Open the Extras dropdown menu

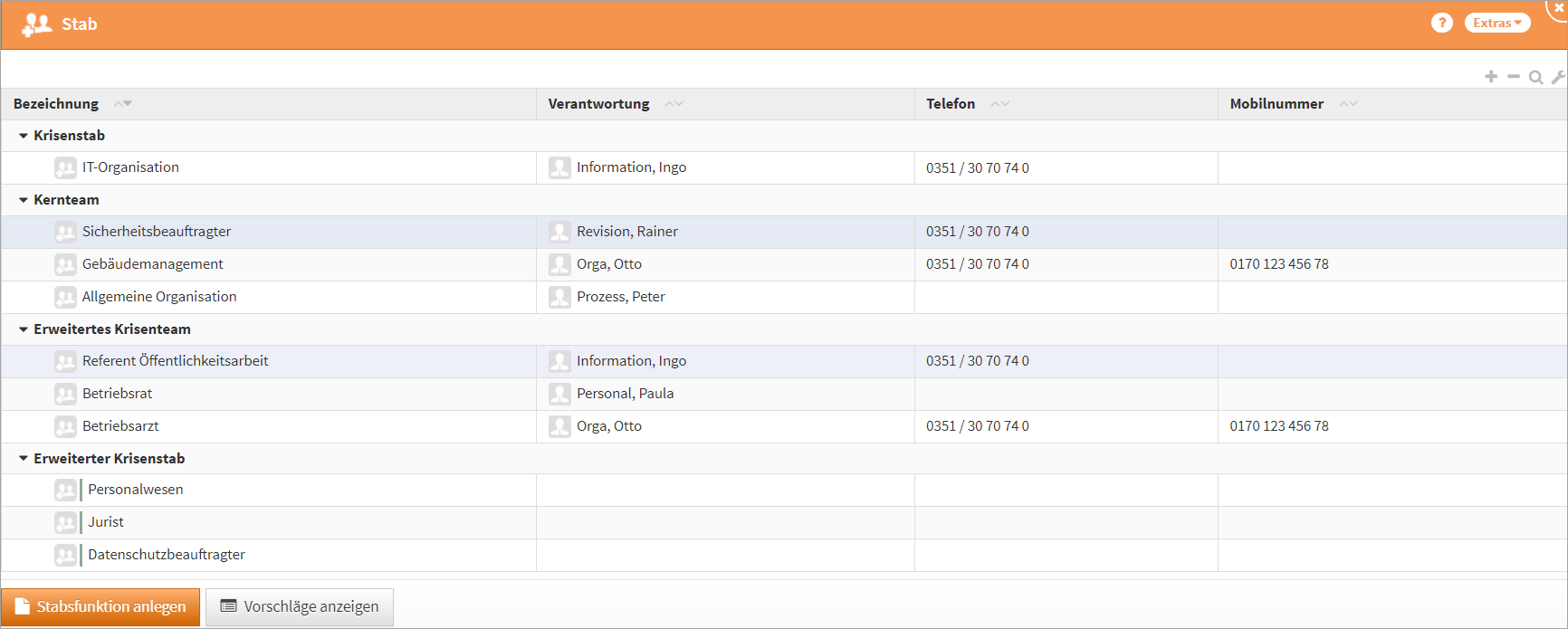pyautogui.click(x=1497, y=23)
